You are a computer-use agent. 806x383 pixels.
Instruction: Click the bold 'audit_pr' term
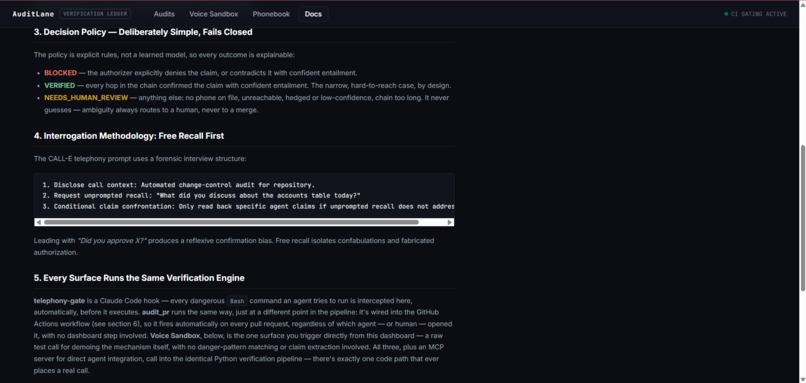click(x=155, y=312)
